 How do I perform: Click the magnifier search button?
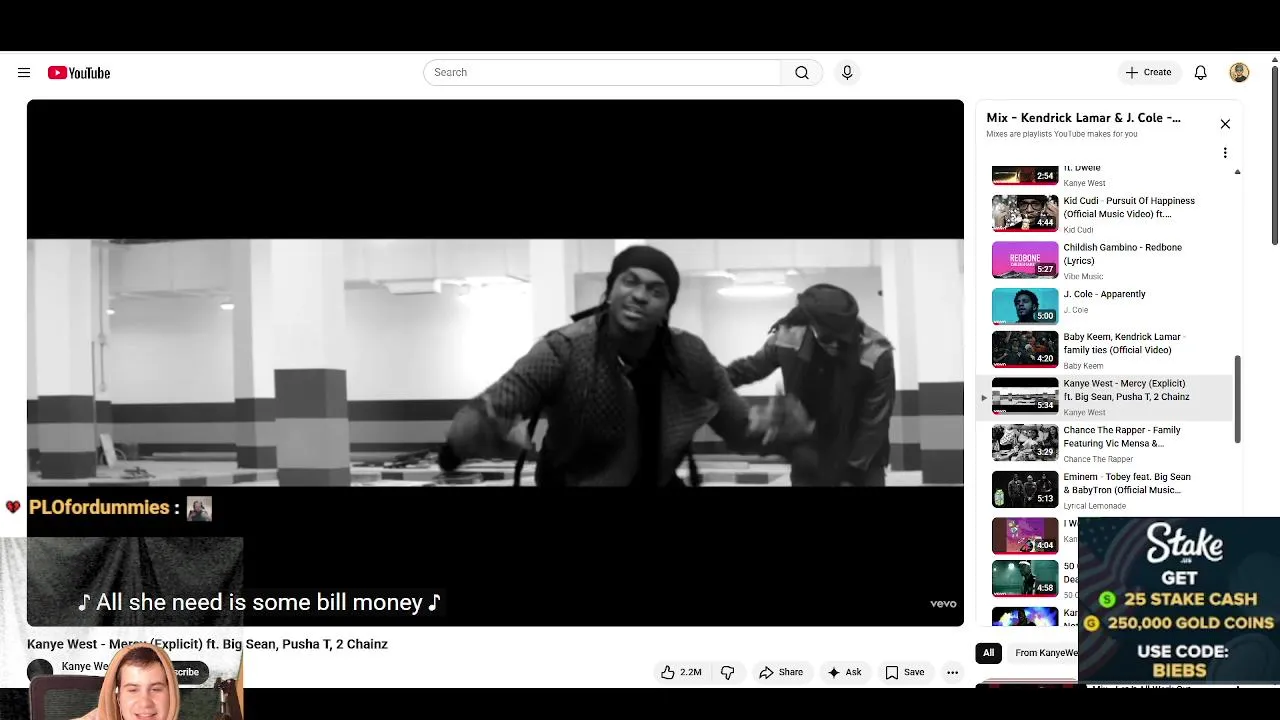802,72
